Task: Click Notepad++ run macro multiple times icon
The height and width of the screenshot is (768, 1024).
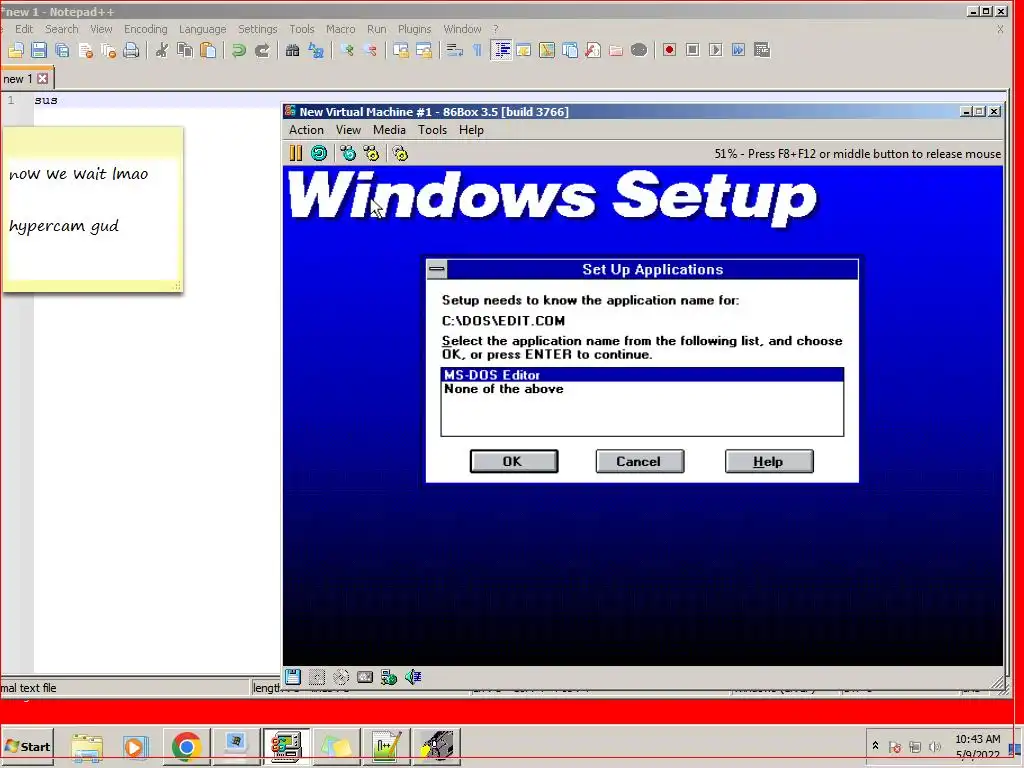Action: point(739,50)
